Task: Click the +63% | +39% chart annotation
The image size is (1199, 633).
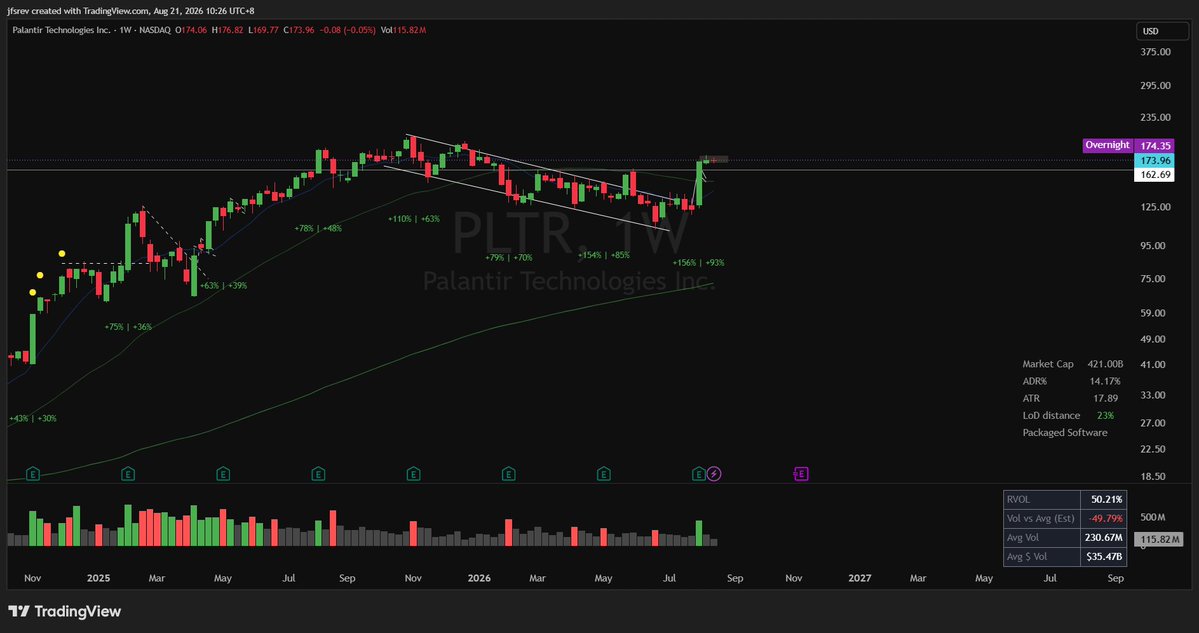Action: pos(223,285)
